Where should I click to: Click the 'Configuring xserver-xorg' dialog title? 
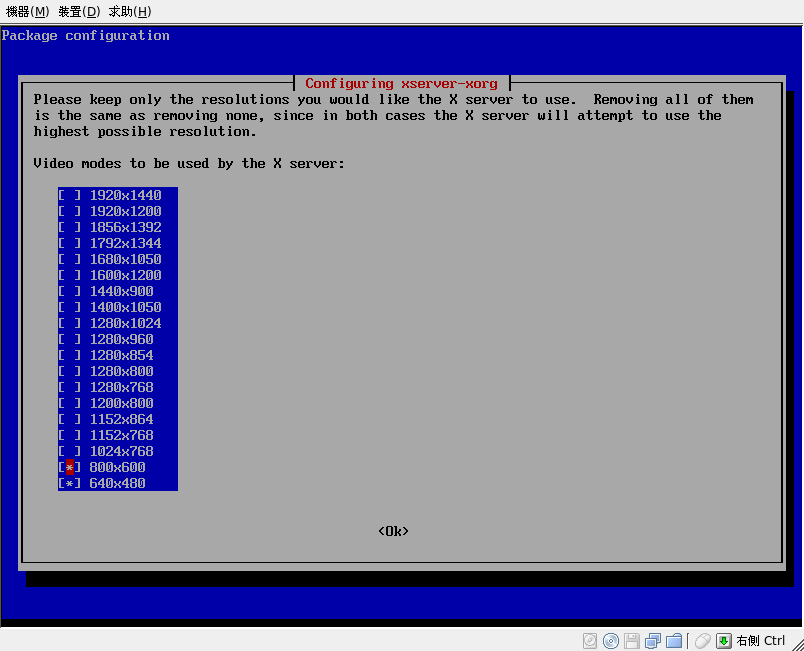point(401,84)
